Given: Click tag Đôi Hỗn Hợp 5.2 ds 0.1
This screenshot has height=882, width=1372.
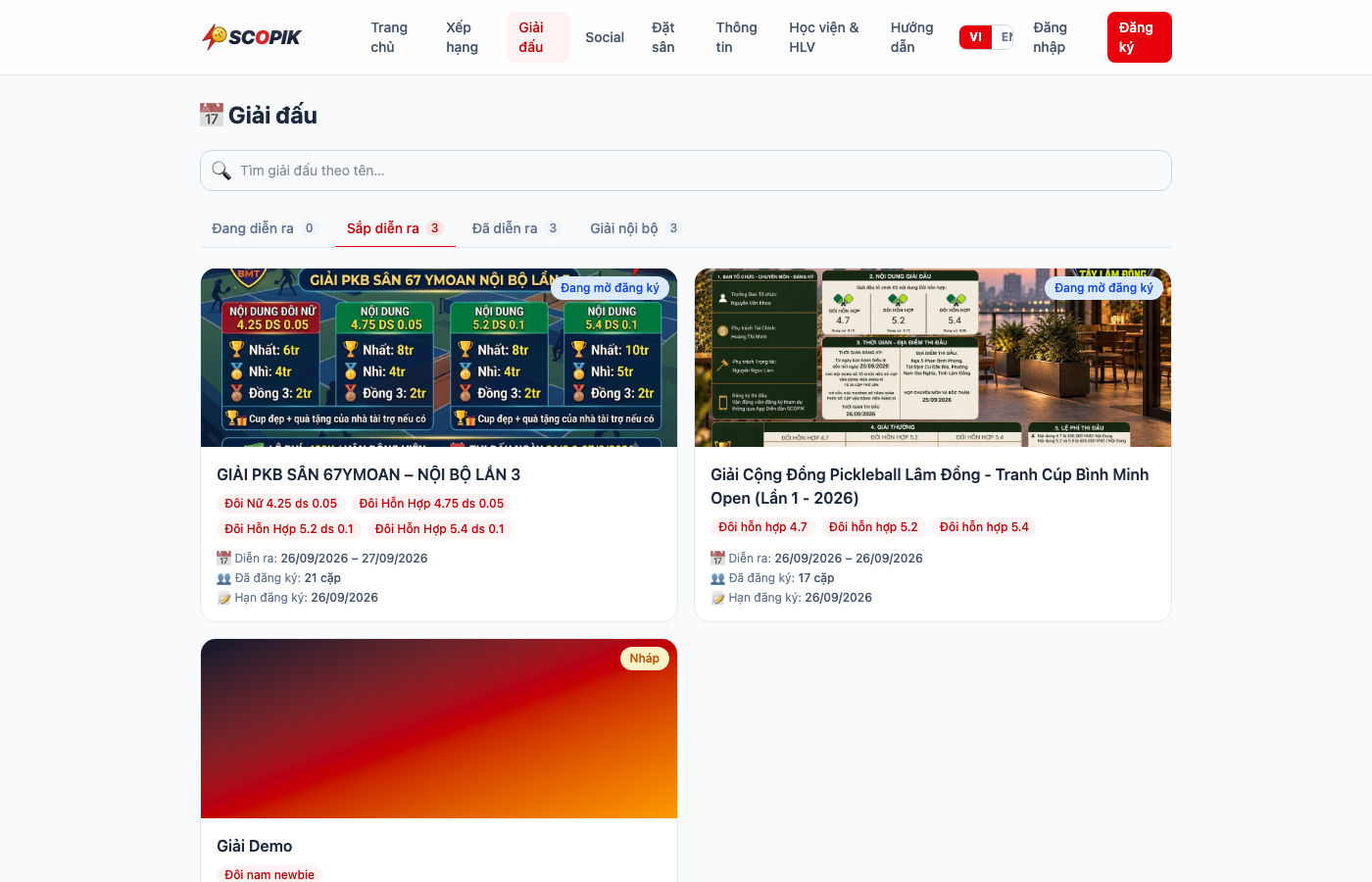Looking at the screenshot, I should point(289,529).
